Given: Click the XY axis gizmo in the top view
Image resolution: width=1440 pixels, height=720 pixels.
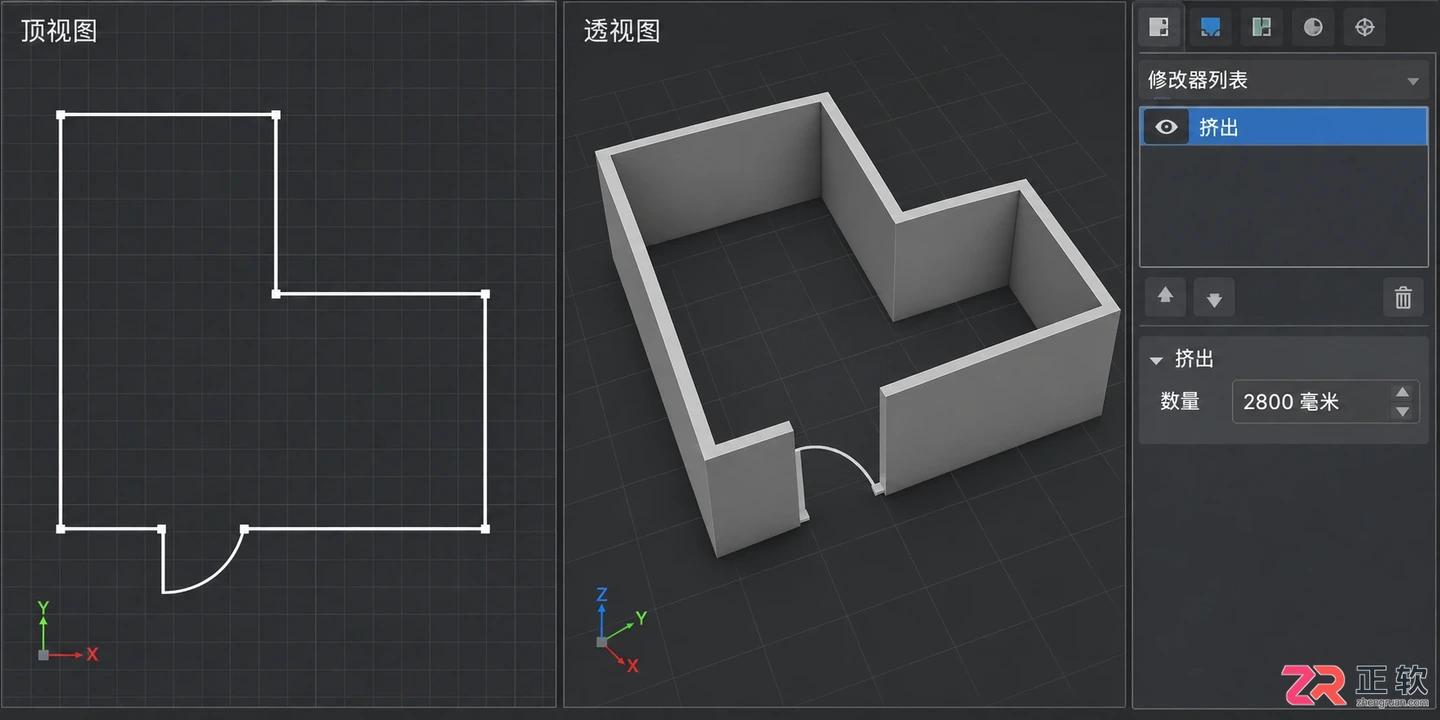Looking at the screenshot, I should [x=66, y=632].
